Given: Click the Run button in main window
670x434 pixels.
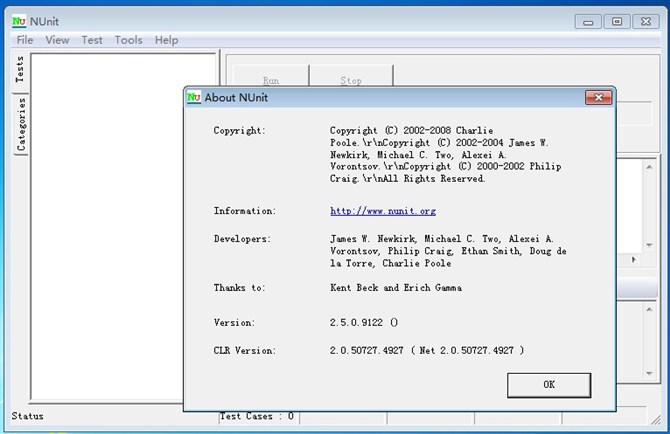Looking at the screenshot, I should coord(271,76).
